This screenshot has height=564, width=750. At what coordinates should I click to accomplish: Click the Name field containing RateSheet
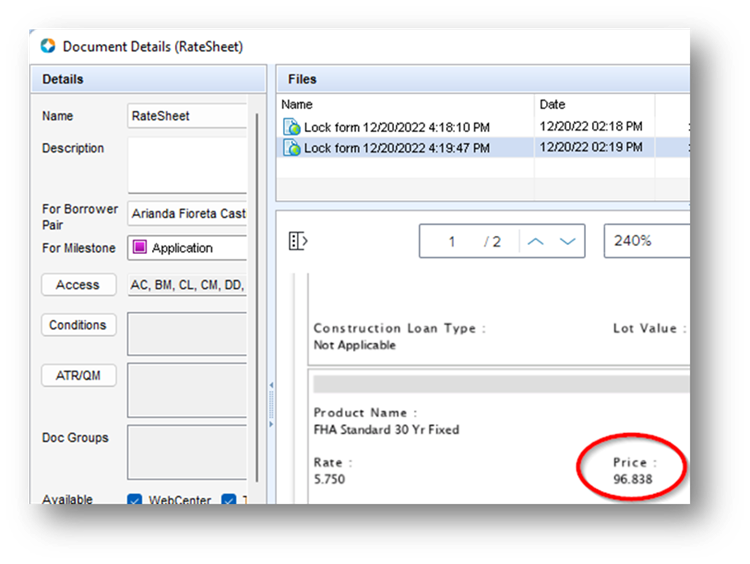pos(187,116)
